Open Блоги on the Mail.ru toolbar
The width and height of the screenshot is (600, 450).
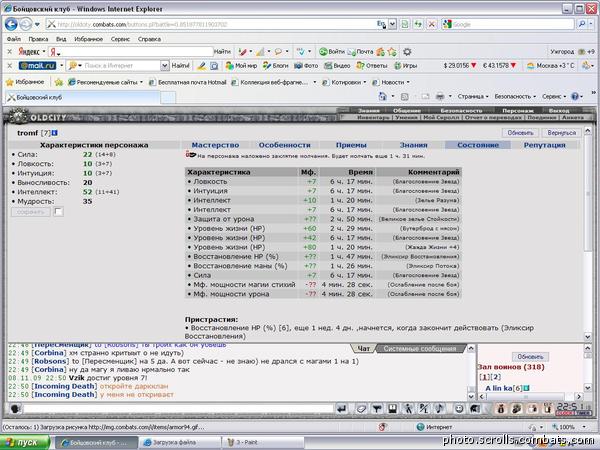(x=276, y=66)
